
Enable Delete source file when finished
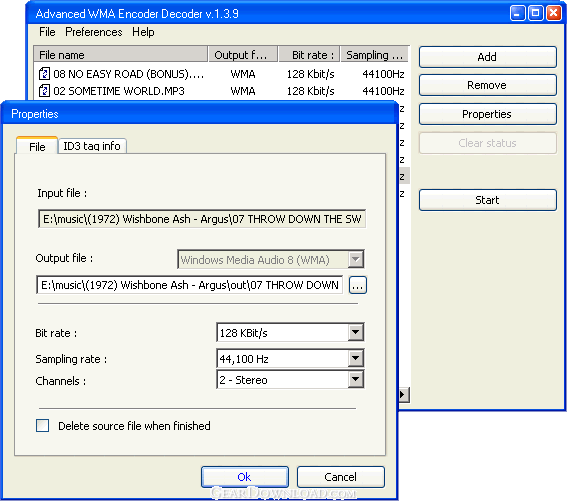[42, 425]
